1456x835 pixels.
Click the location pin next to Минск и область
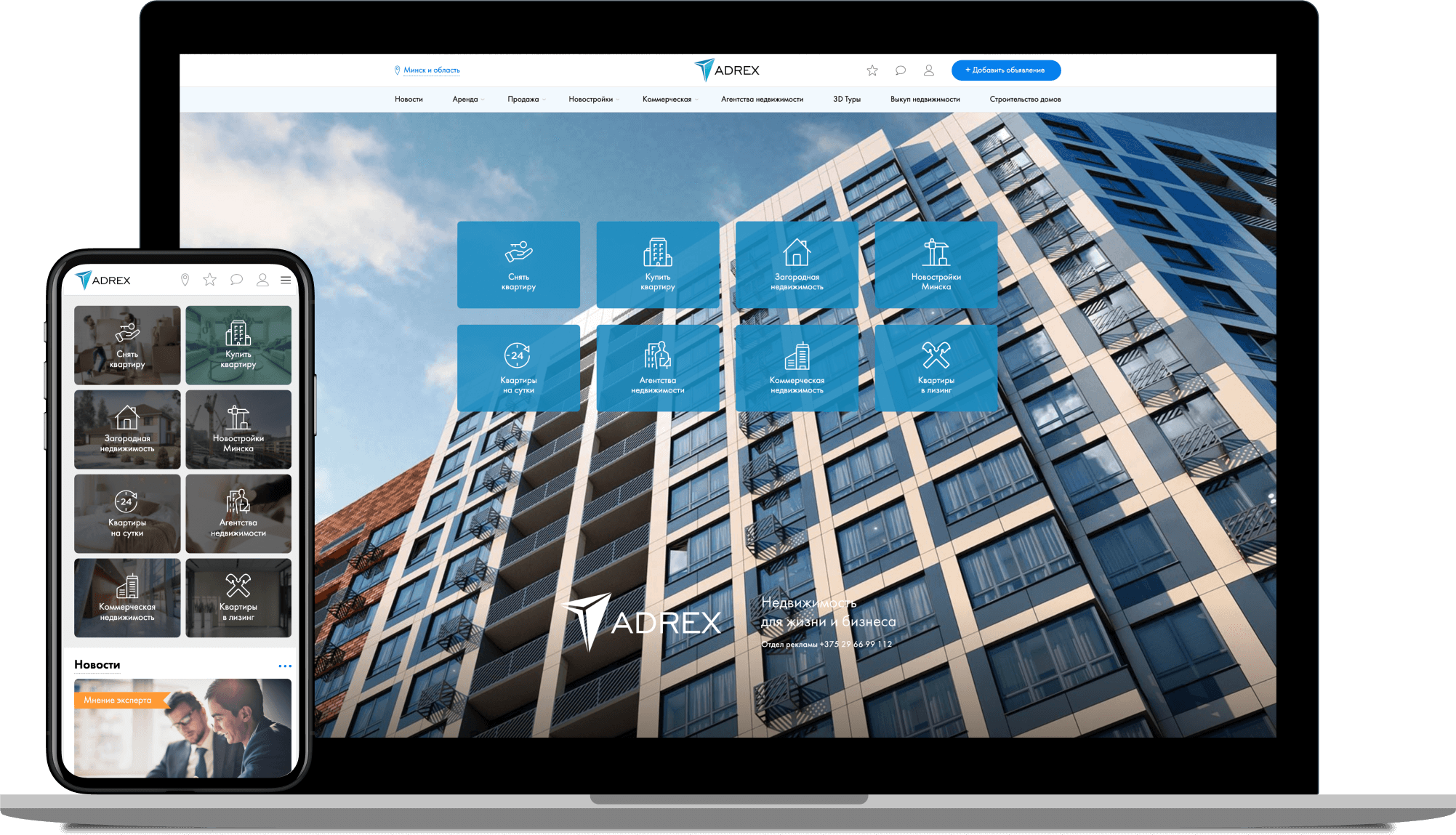pyautogui.click(x=397, y=70)
